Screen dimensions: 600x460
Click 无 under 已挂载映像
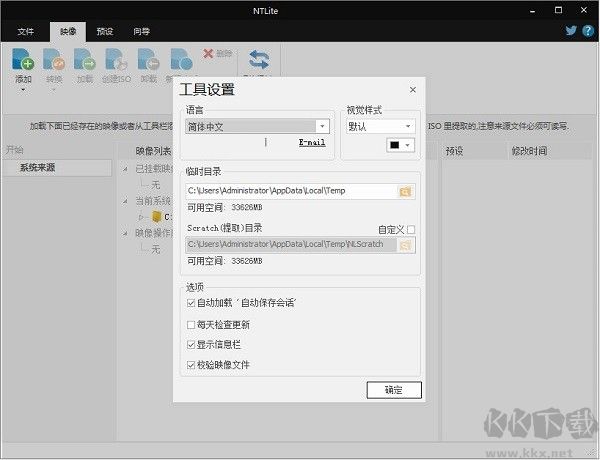[x=155, y=185]
